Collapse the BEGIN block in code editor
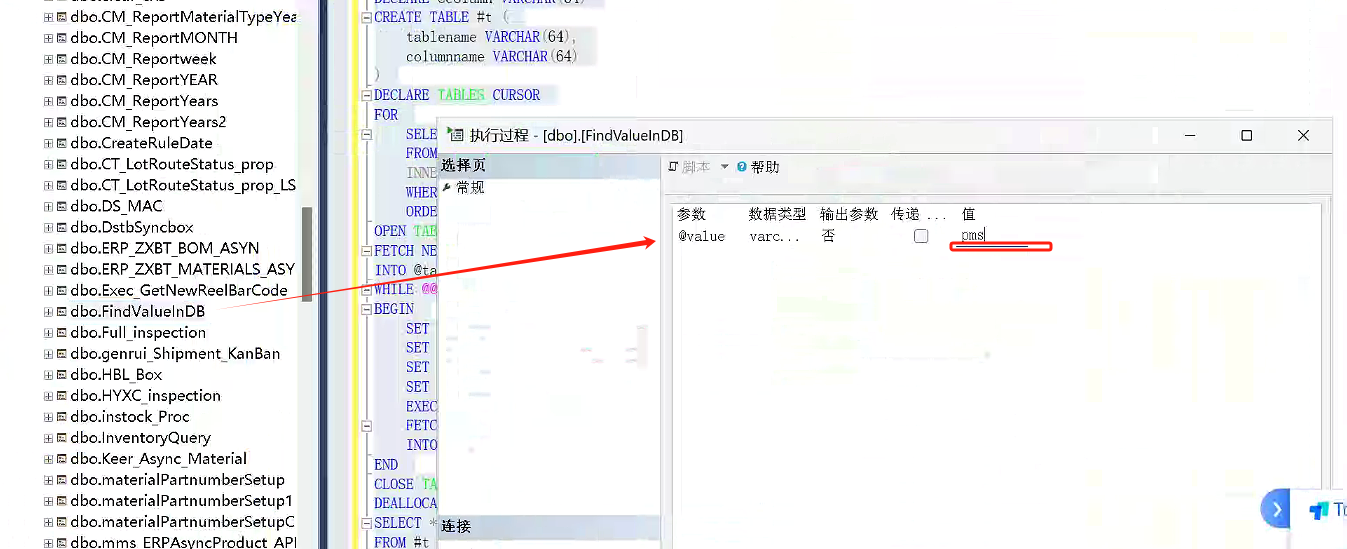This screenshot has height=549, width=1347. [366, 309]
